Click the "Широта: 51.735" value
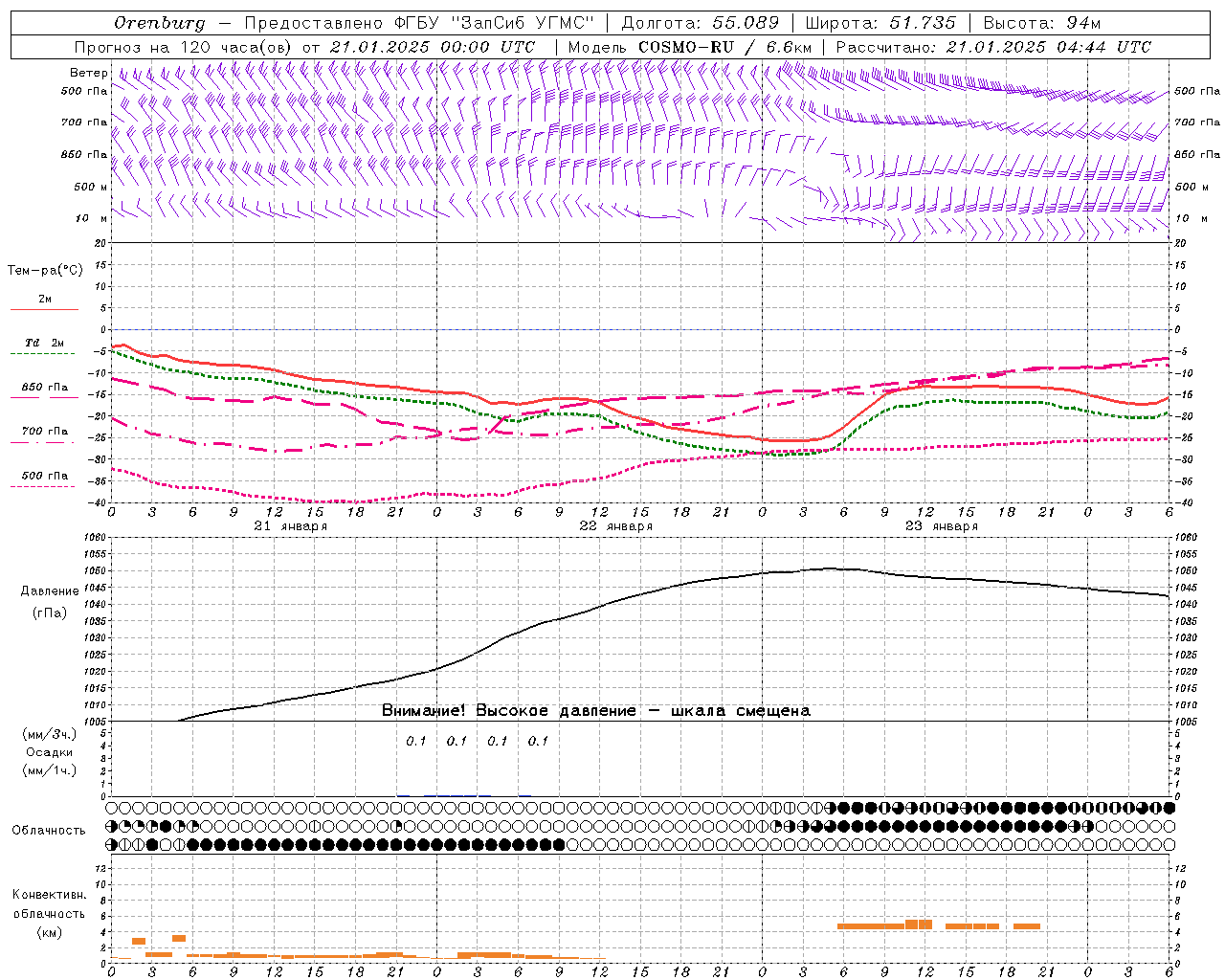The height and width of the screenshot is (980, 1225). point(880,23)
